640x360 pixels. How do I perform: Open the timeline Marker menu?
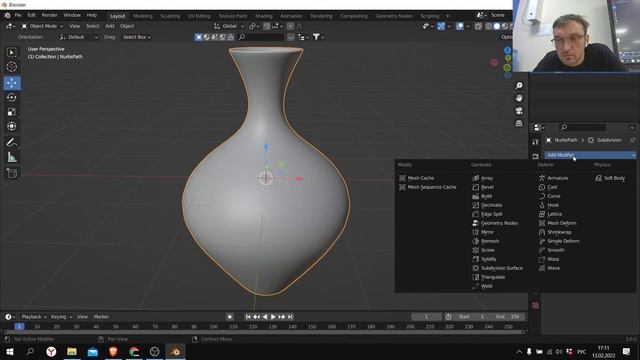pyautogui.click(x=101, y=317)
